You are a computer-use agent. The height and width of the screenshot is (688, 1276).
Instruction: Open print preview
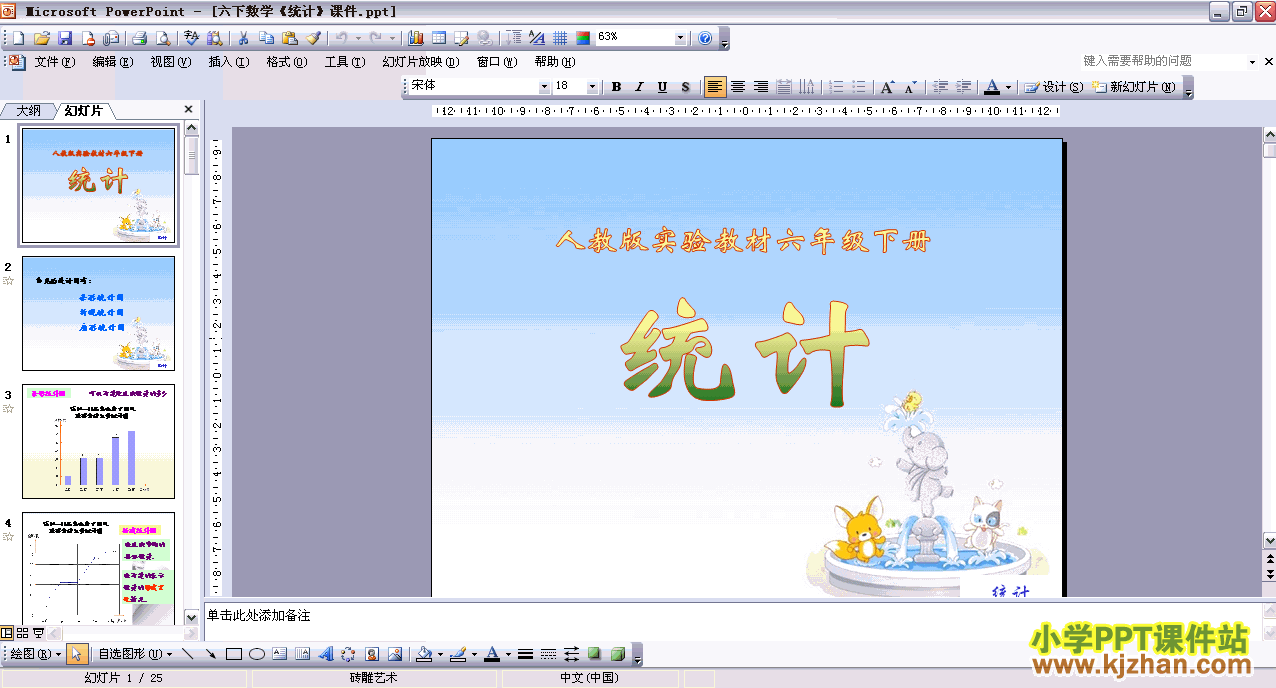coord(162,38)
